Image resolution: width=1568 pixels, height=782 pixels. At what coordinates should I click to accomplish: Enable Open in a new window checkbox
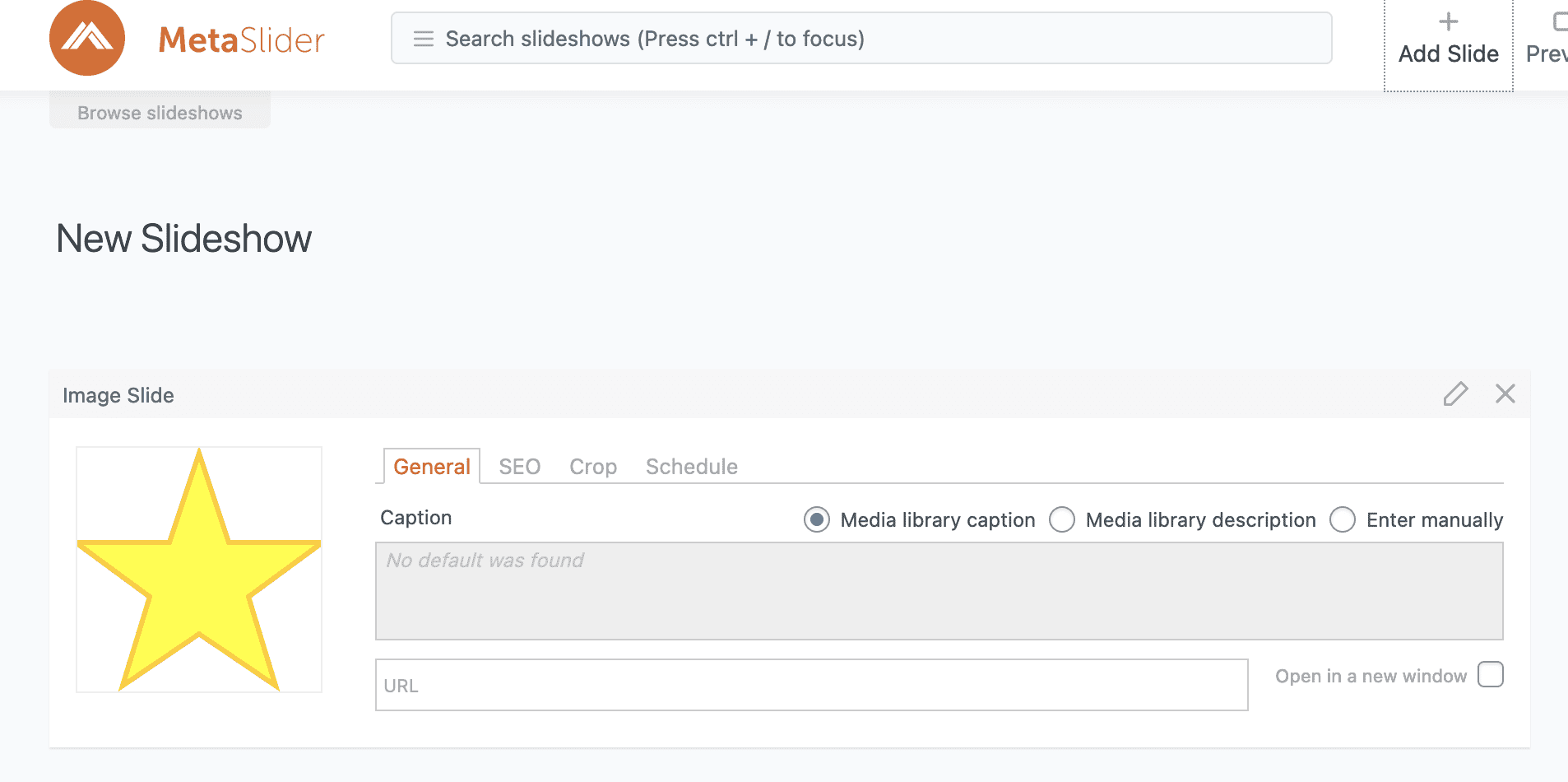pyautogui.click(x=1490, y=675)
